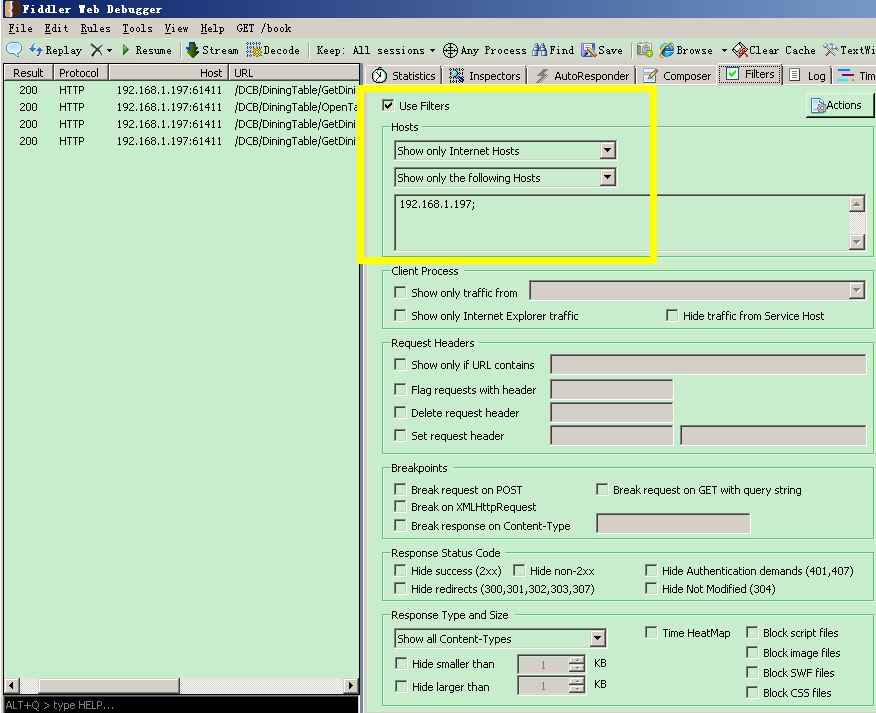Check Hide Not Modified (304)
The width and height of the screenshot is (876, 713).
(x=651, y=588)
